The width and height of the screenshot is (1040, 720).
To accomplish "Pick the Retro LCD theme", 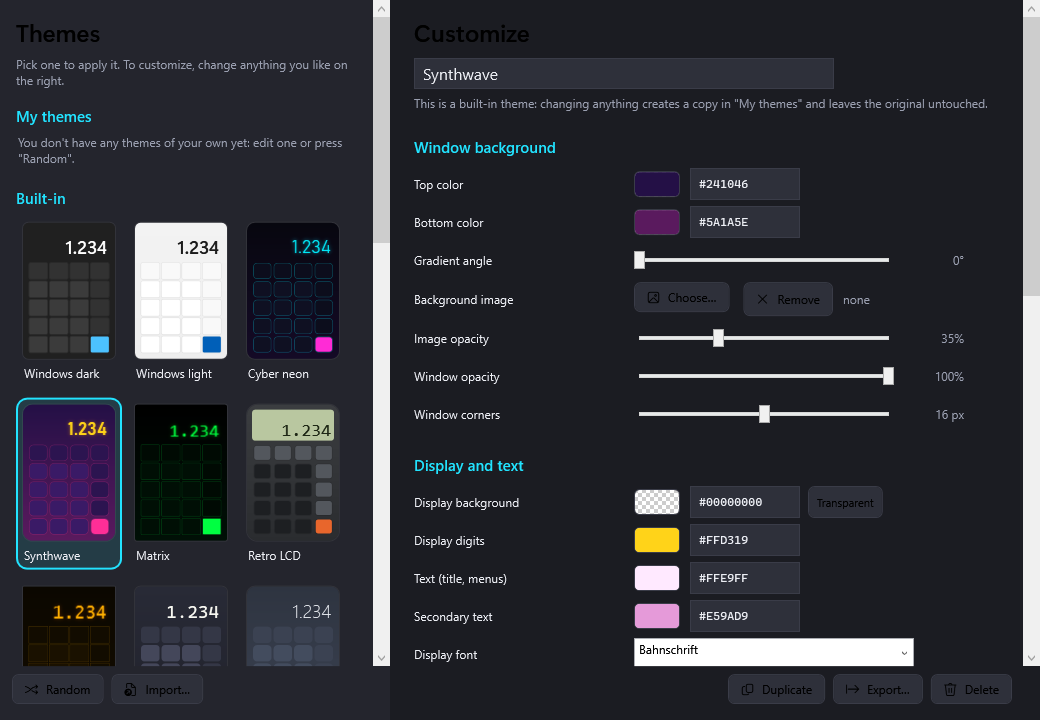I will (x=292, y=483).
